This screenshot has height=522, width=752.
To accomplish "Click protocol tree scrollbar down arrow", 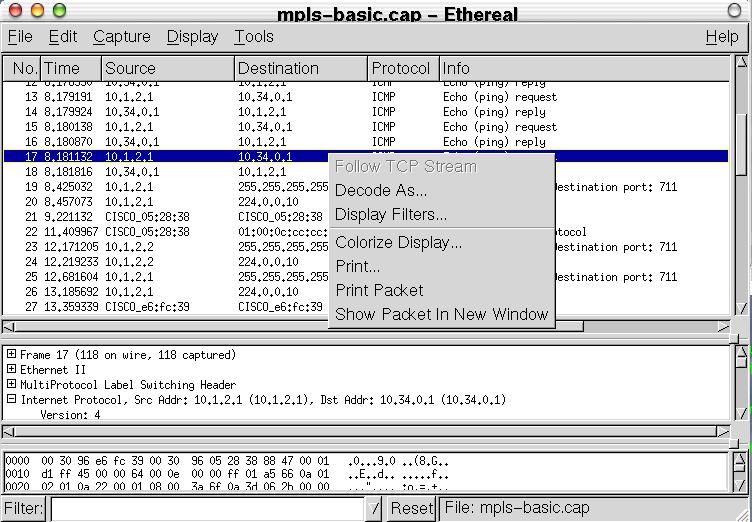I will click(x=741, y=413).
